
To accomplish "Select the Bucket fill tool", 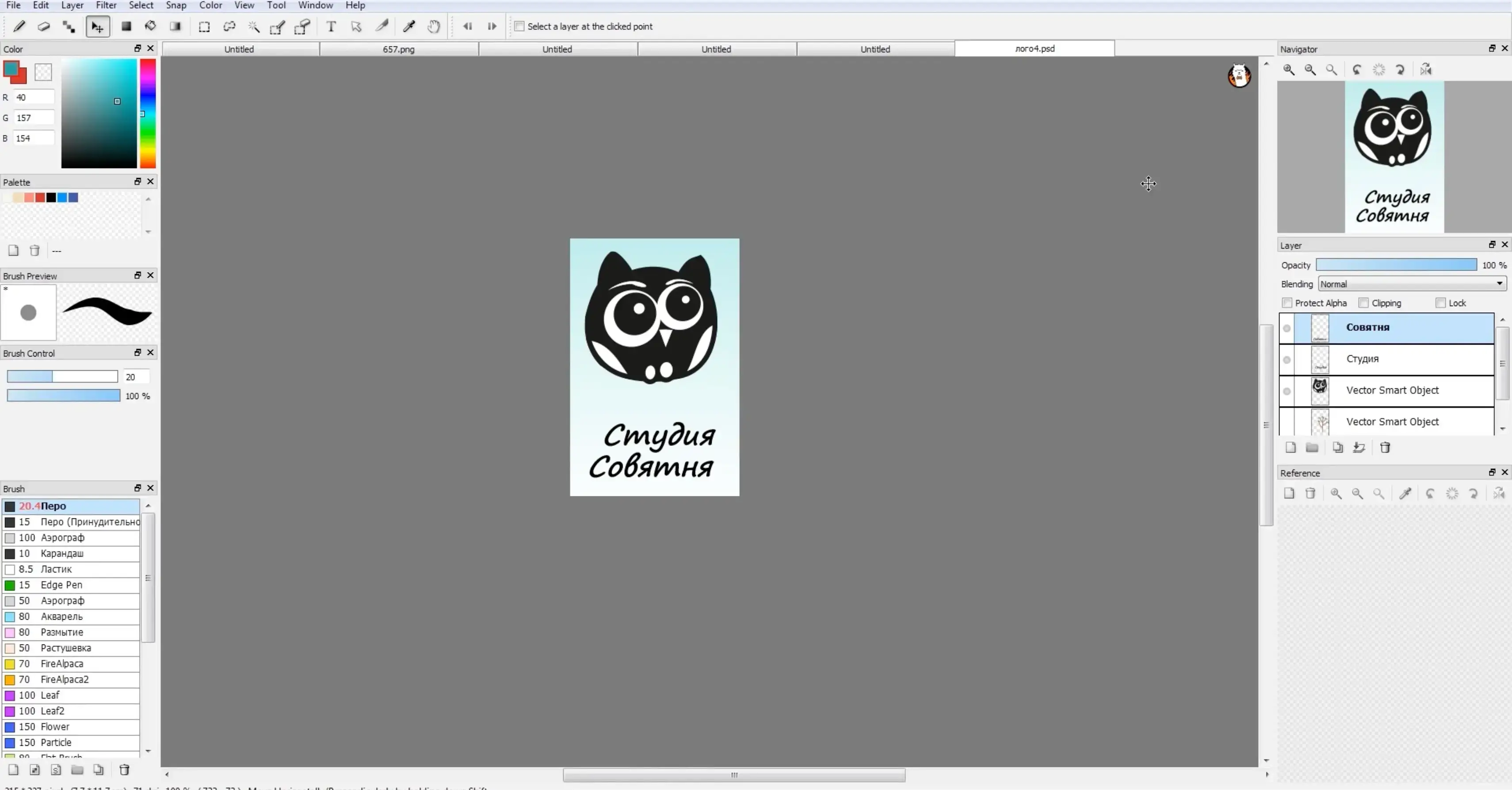I will coord(151,27).
